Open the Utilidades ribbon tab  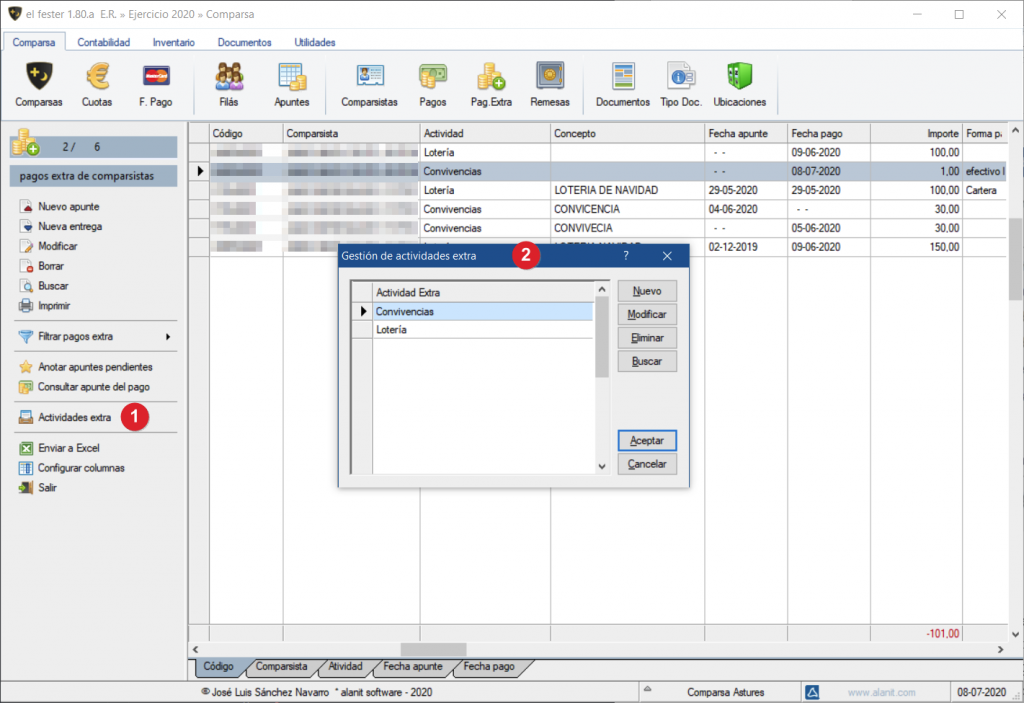315,43
